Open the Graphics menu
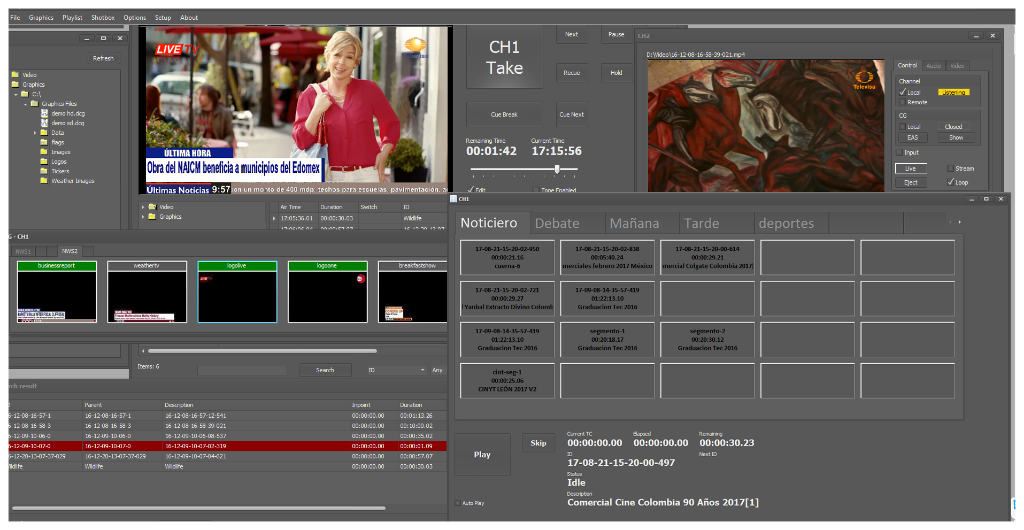Screen dimensions: 1024x530 tap(41, 18)
